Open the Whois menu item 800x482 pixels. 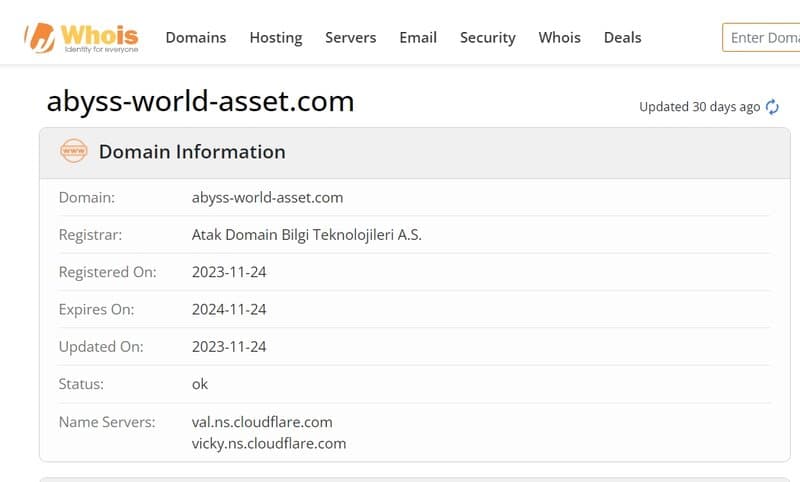560,38
